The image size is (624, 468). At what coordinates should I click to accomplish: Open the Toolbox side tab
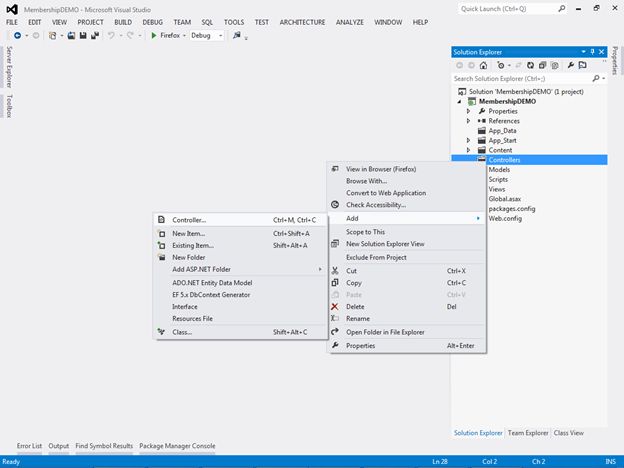pyautogui.click(x=9, y=106)
